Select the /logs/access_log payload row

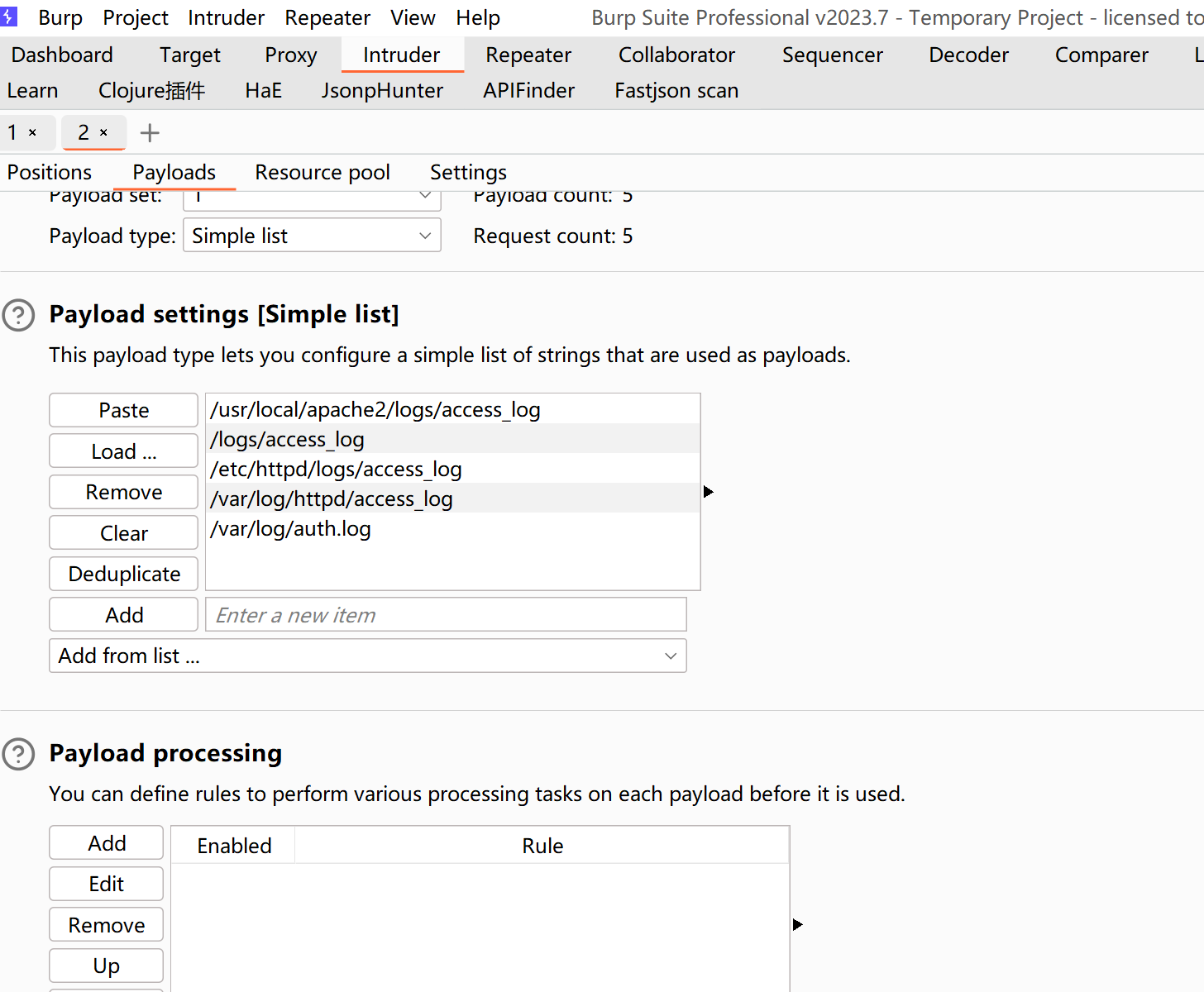tap(452, 439)
